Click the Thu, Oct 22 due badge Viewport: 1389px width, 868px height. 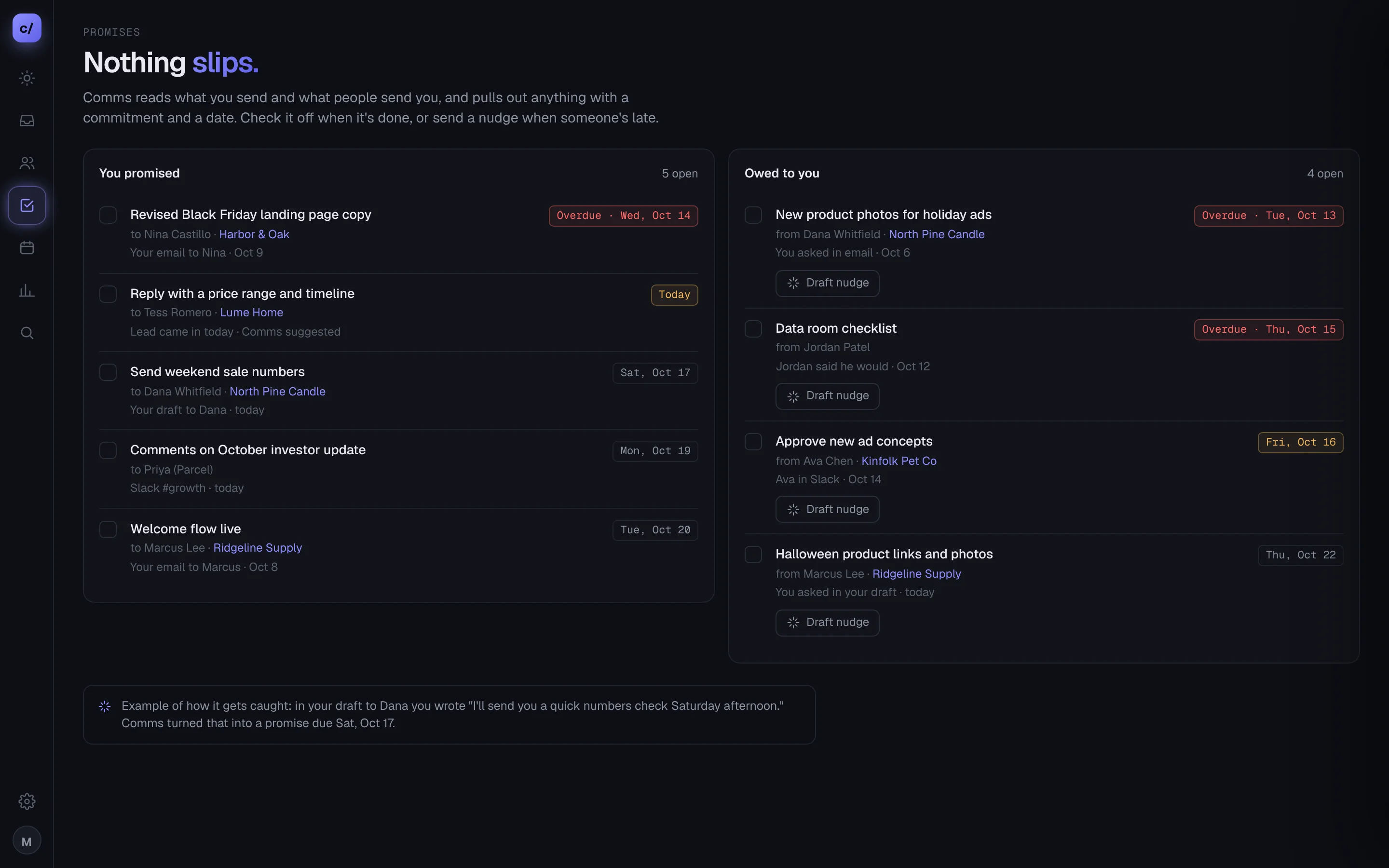coord(1301,555)
